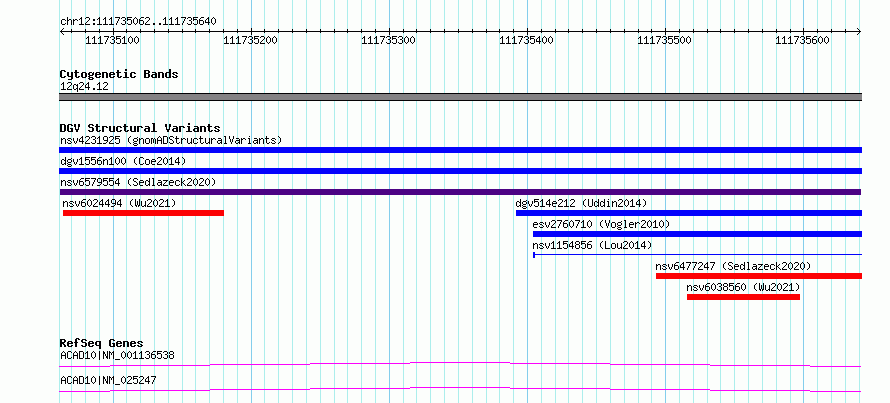Screen dimensions: 890x403
Task: Click the nsv4231925 gnomAD blue variant bar
Action: pyautogui.click(x=460, y=150)
